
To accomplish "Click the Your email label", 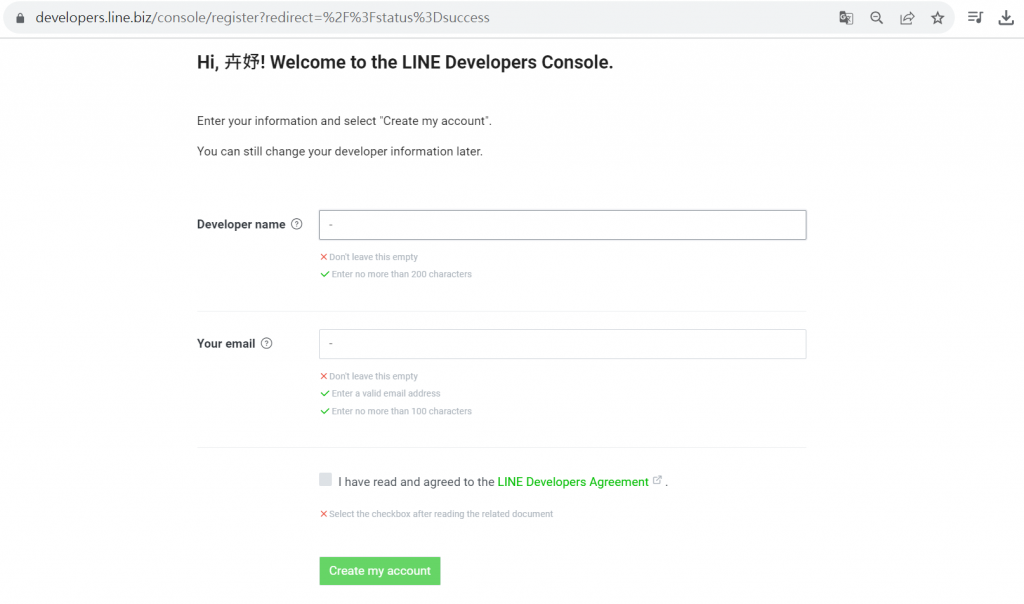I will coord(226,343).
